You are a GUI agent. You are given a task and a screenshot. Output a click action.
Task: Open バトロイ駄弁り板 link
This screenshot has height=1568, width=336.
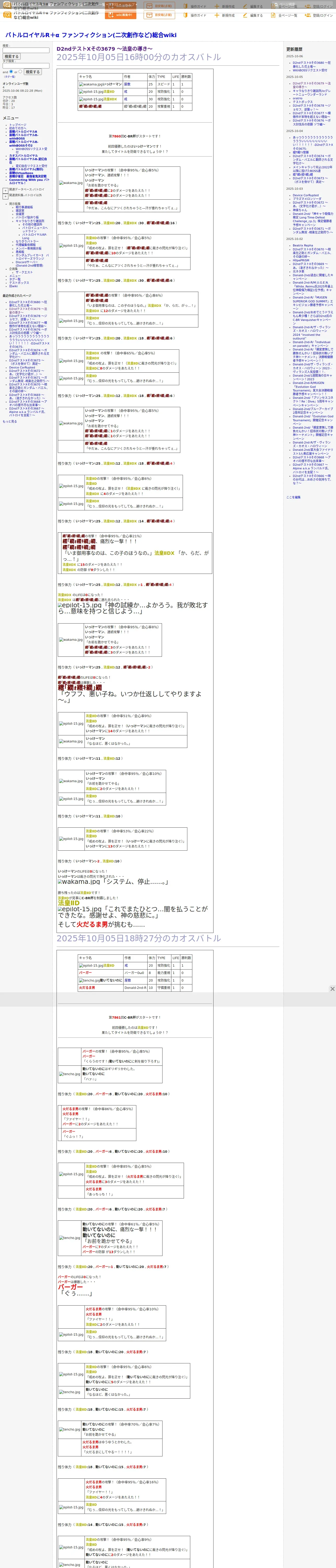click(x=27, y=217)
